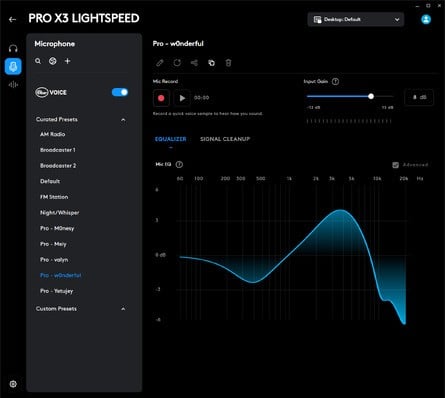
Task: Switch to the EQUALIZER tab
Action: pyautogui.click(x=170, y=139)
